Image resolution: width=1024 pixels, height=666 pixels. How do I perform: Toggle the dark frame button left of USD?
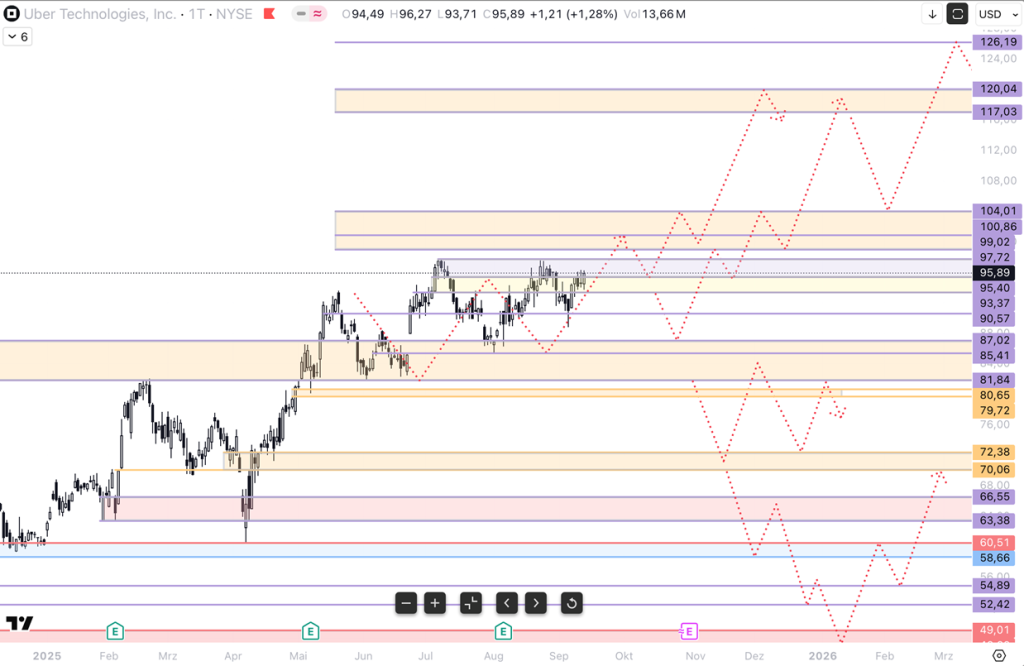958,14
